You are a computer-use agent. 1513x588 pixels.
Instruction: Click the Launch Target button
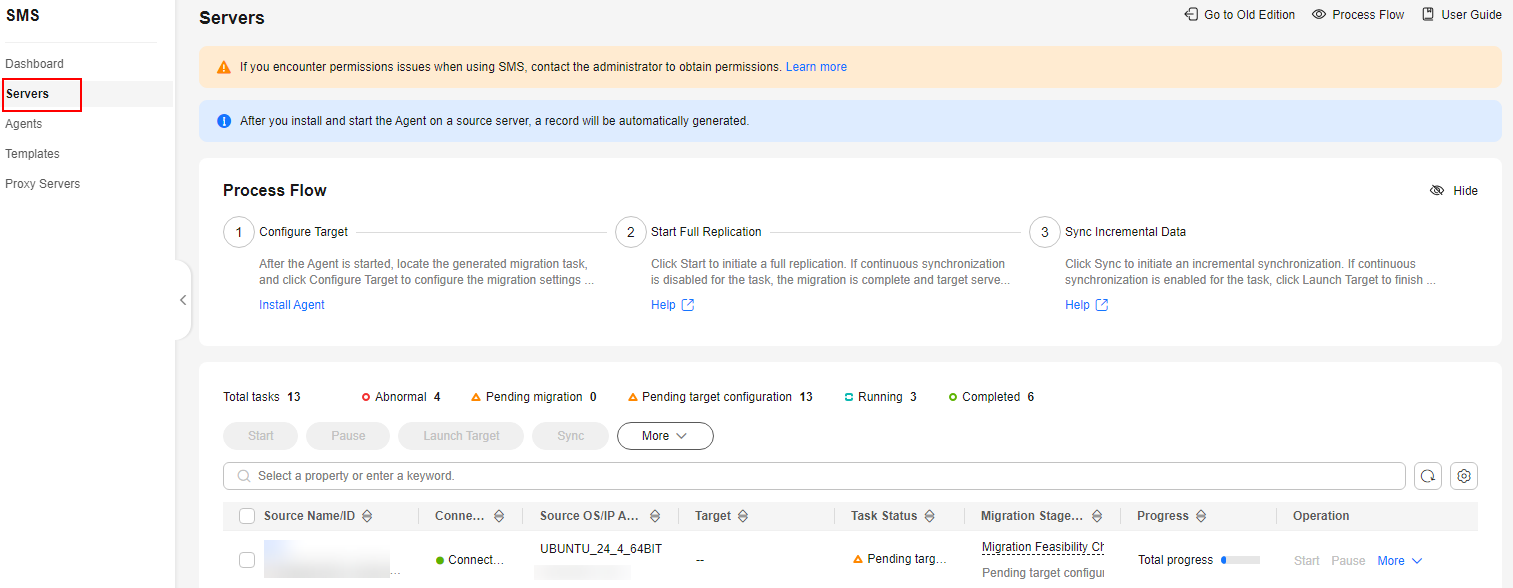[461, 436]
